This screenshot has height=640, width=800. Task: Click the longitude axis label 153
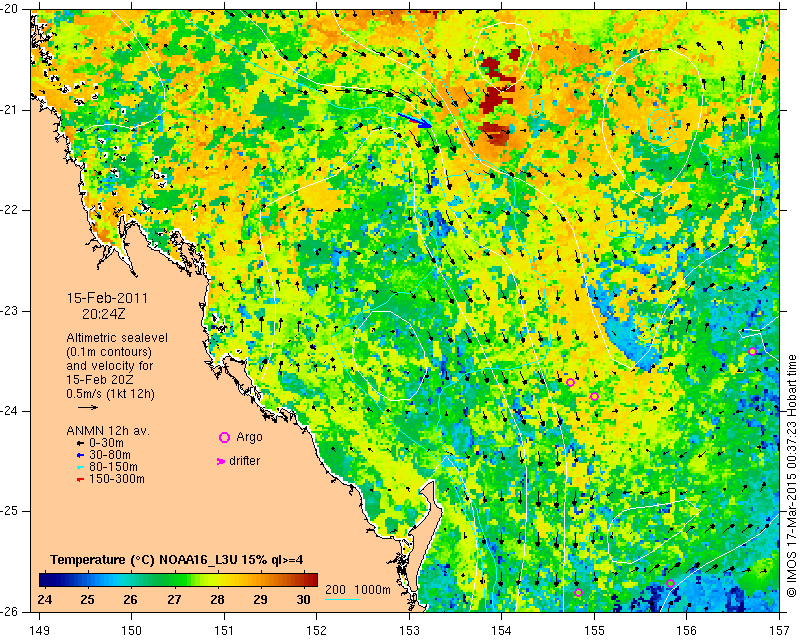410,631
